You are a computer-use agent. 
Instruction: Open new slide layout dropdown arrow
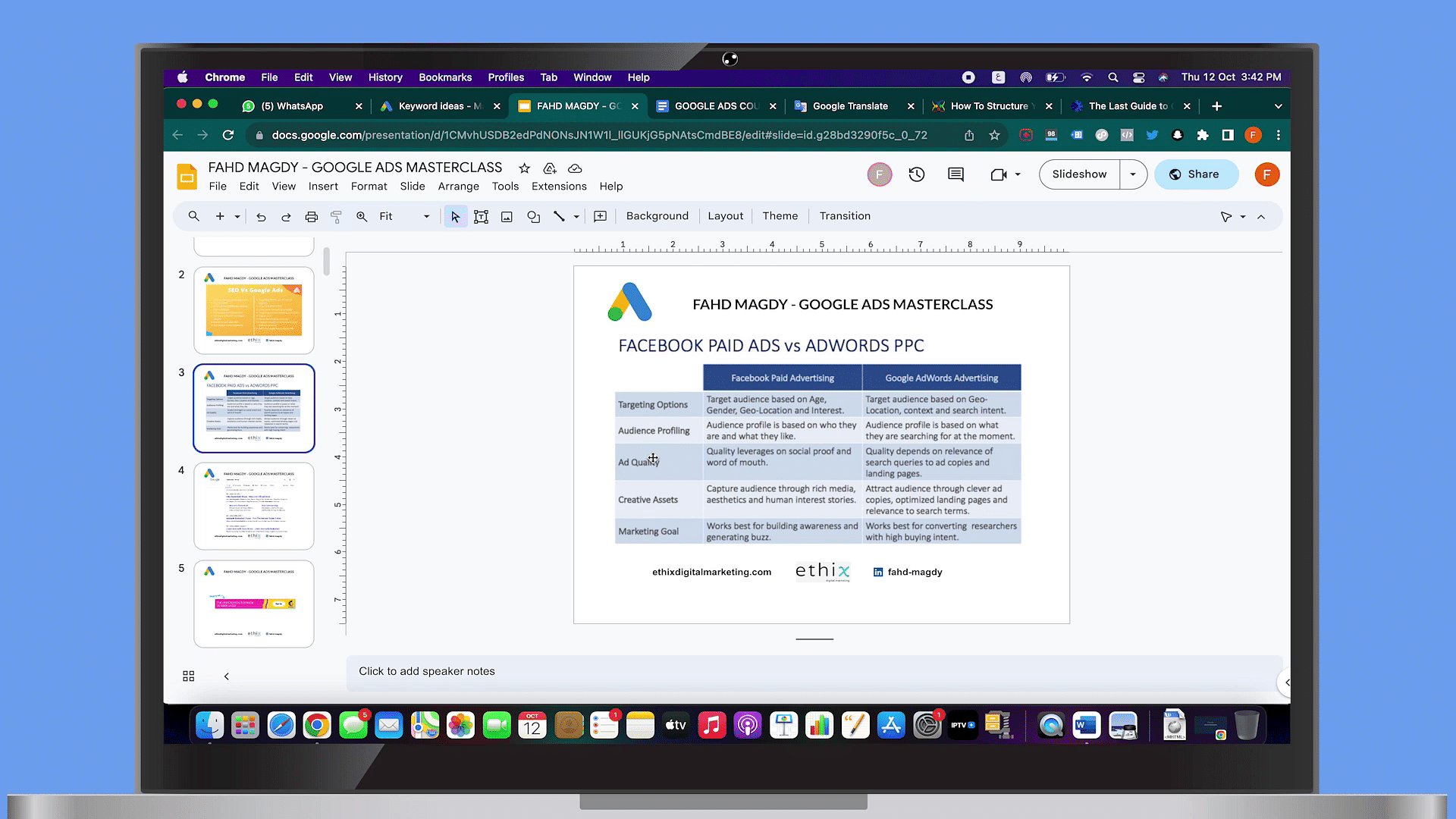237,217
